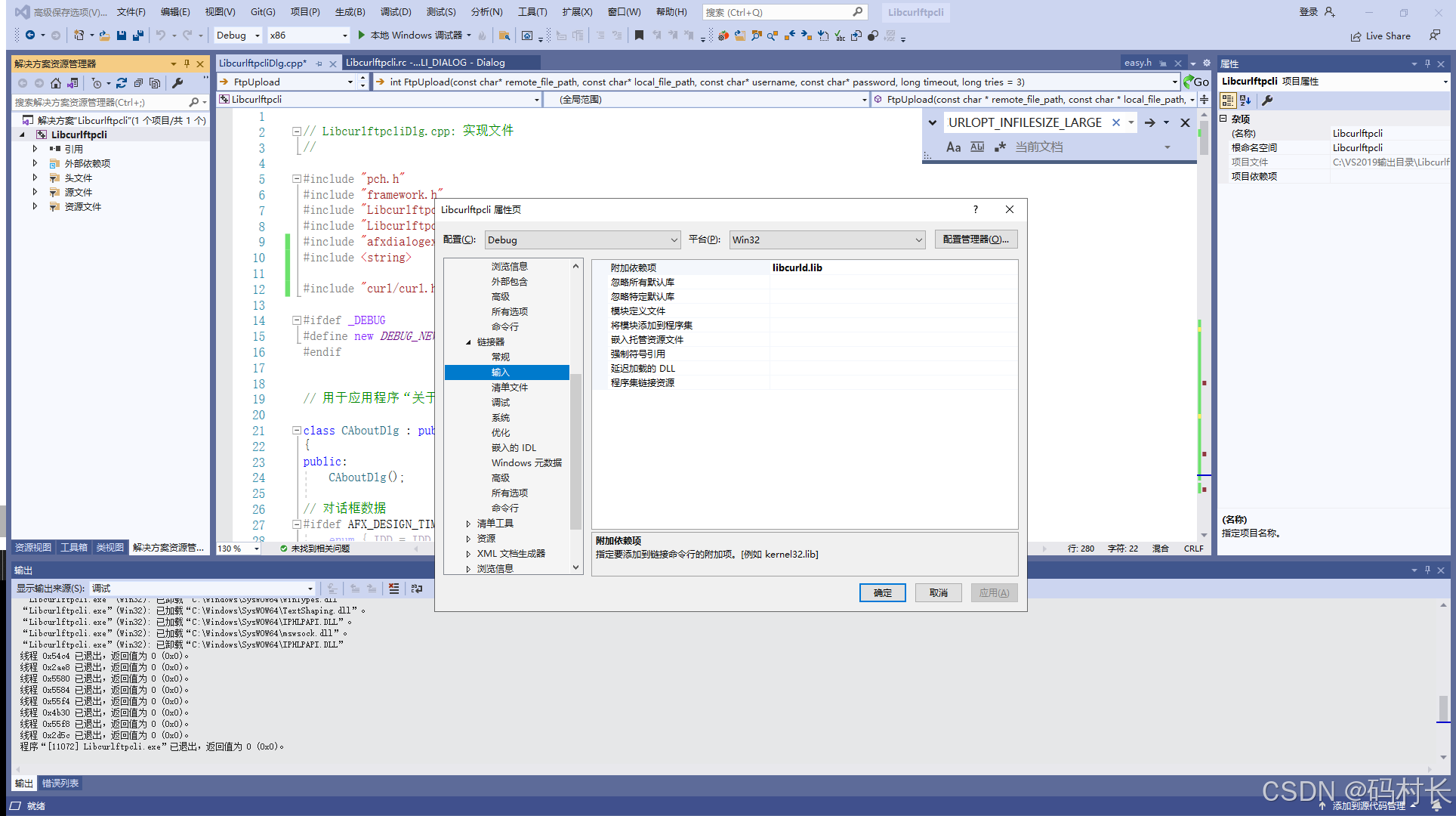Click the Save file toolbar icon
Image resolution: width=1456 pixels, height=816 pixels.
coord(121,36)
